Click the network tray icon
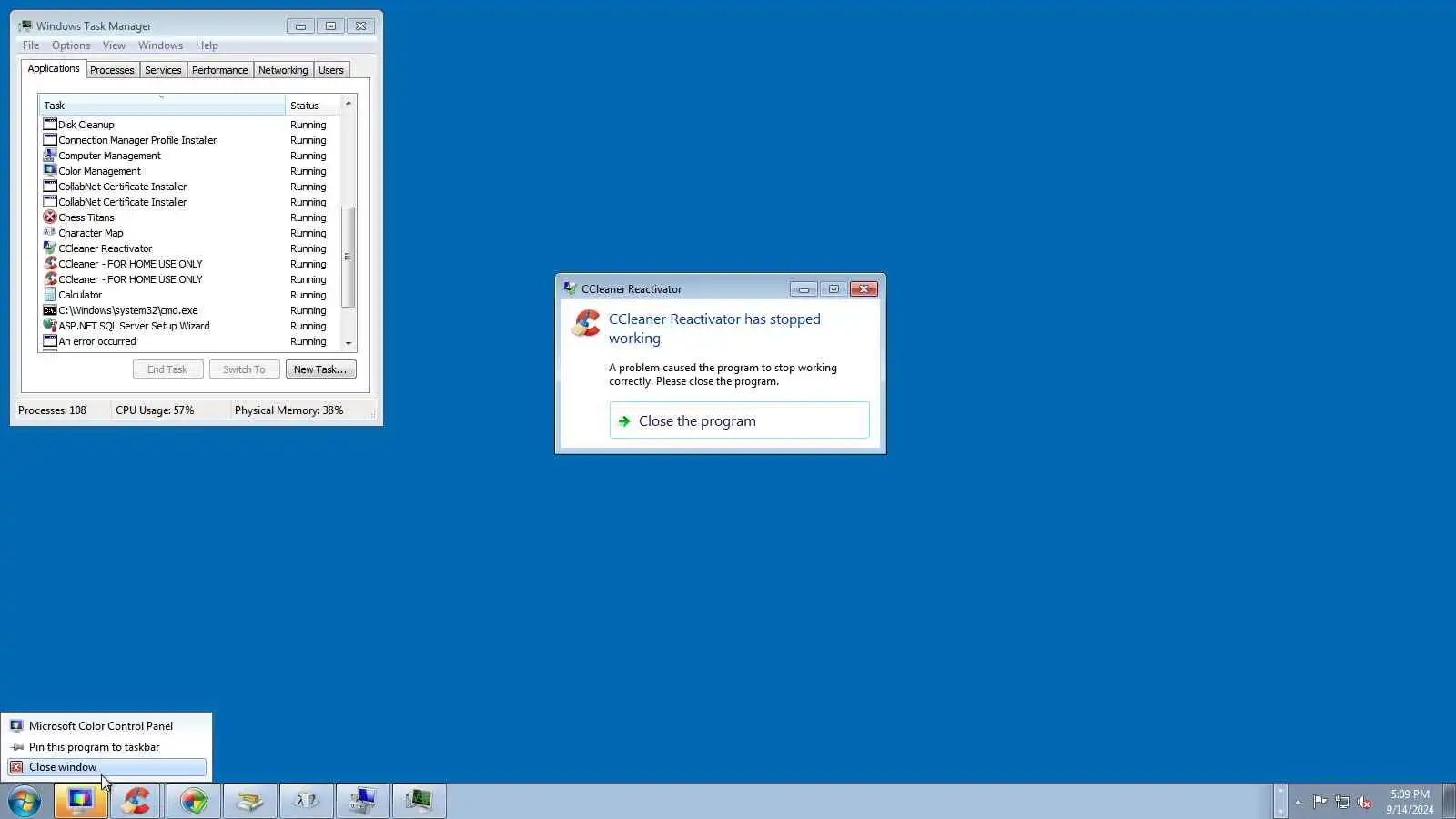This screenshot has width=1456, height=819. [x=1342, y=802]
